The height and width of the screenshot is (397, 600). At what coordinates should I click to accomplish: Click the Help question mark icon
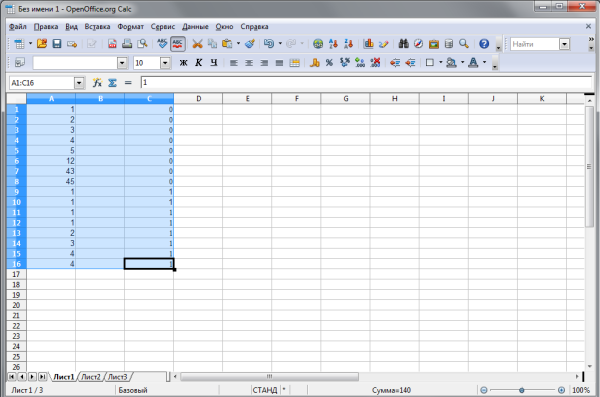point(484,44)
